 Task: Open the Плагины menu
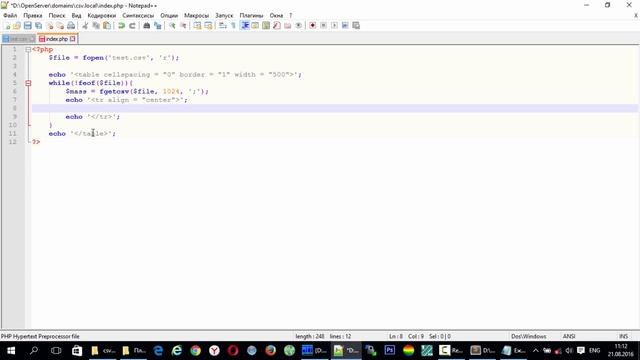(251, 16)
